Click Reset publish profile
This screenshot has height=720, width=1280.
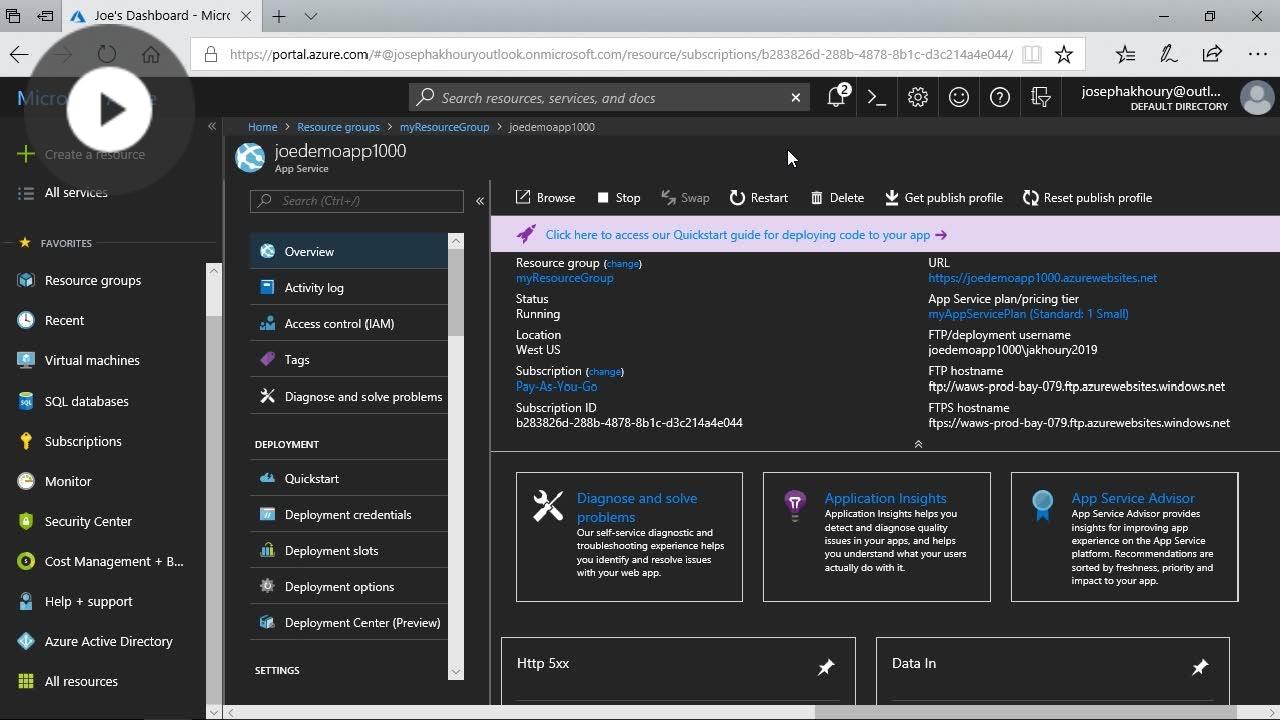pos(1087,198)
